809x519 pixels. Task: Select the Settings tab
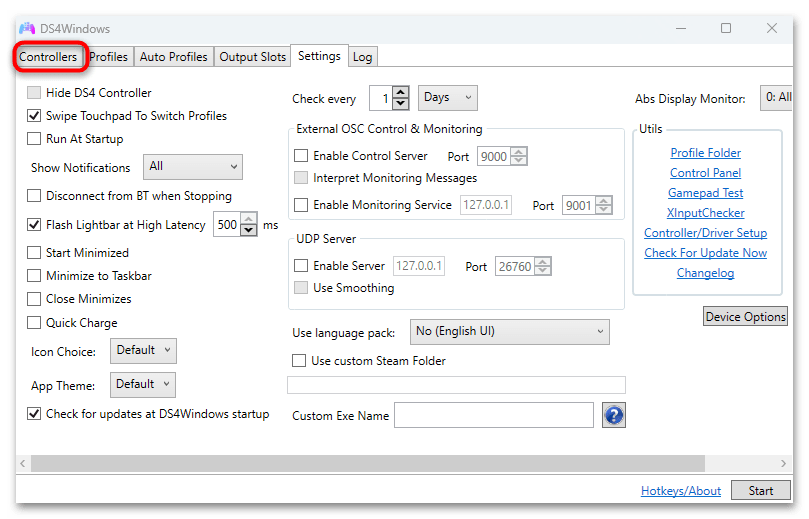click(x=319, y=56)
